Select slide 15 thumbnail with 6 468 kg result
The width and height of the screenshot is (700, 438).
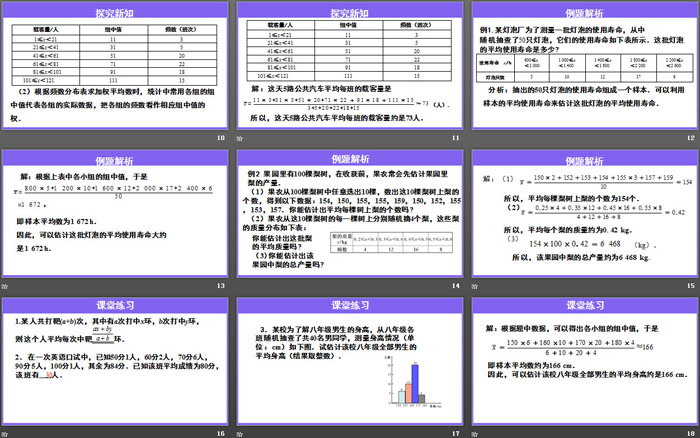(x=585, y=214)
